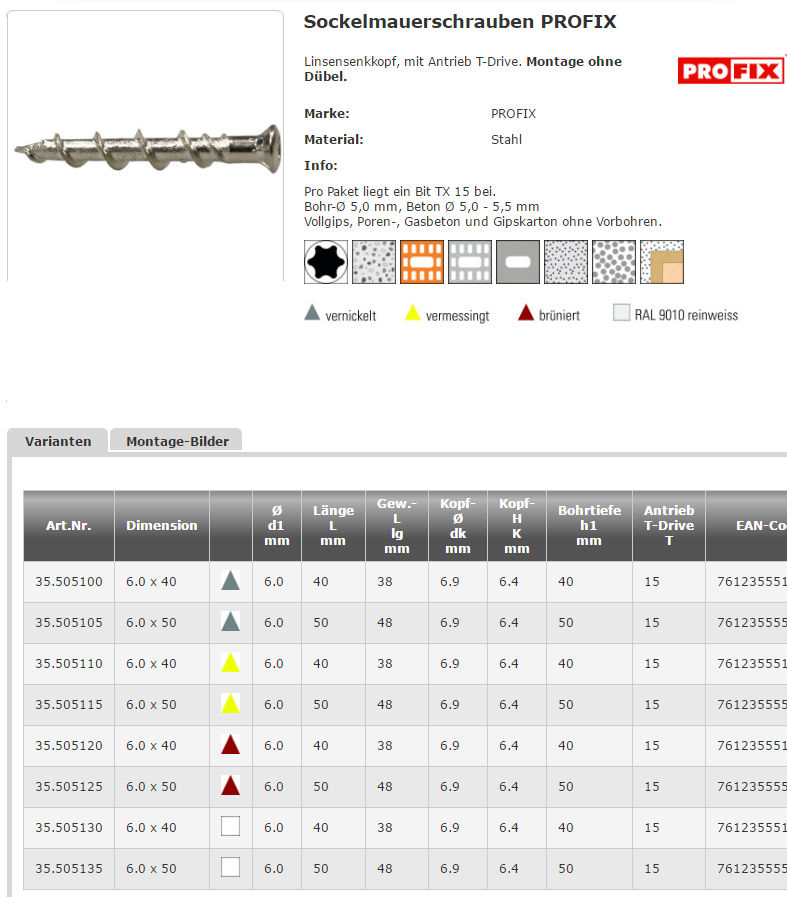
Task: Click article number 35.505100
Action: tap(69, 581)
